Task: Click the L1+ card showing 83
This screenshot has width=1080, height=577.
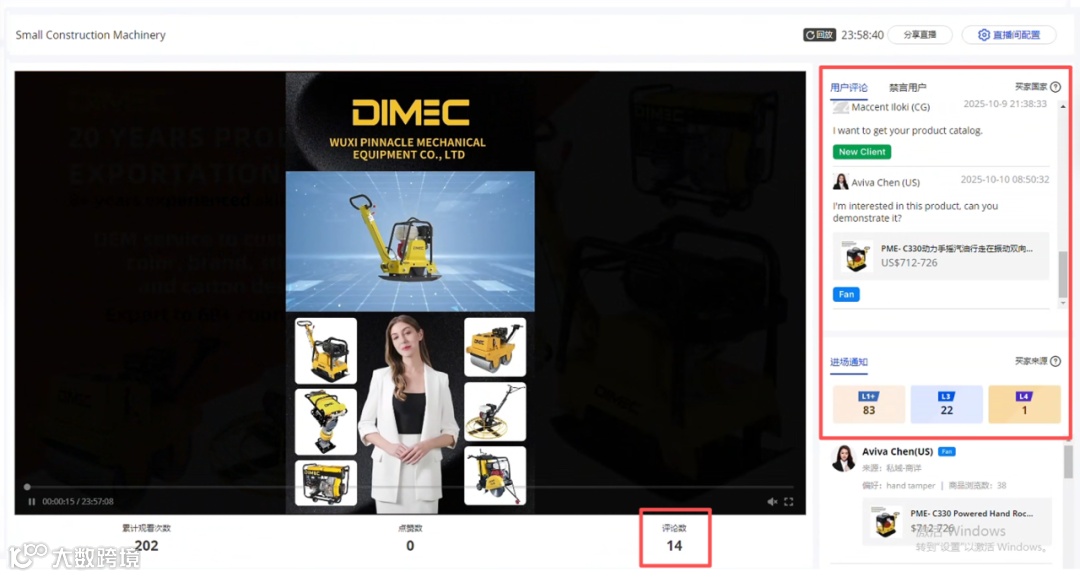Action: (869, 404)
